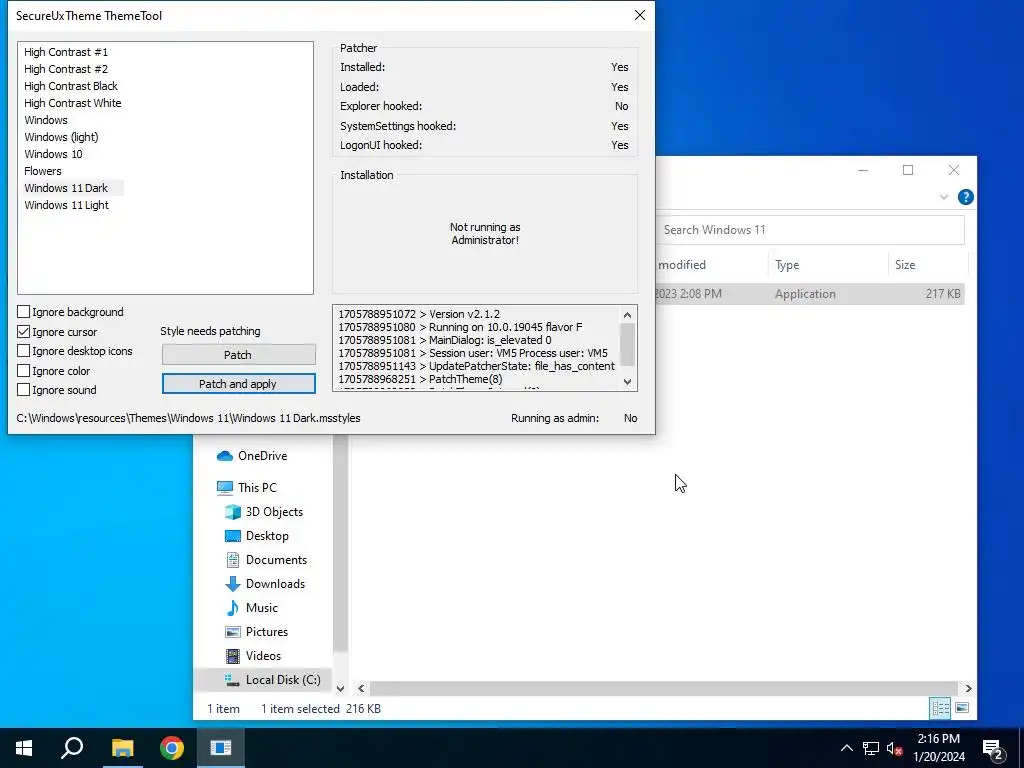Open Desktop folder in sidebar

(x=266, y=536)
